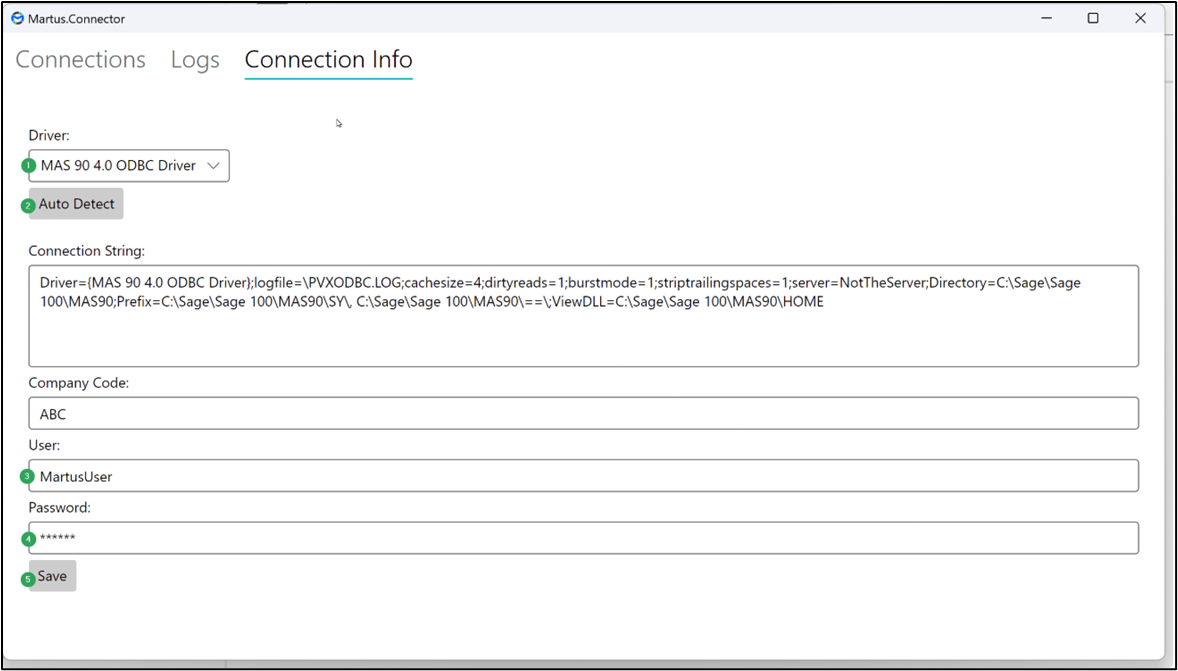Click the Password field

tap(584, 538)
